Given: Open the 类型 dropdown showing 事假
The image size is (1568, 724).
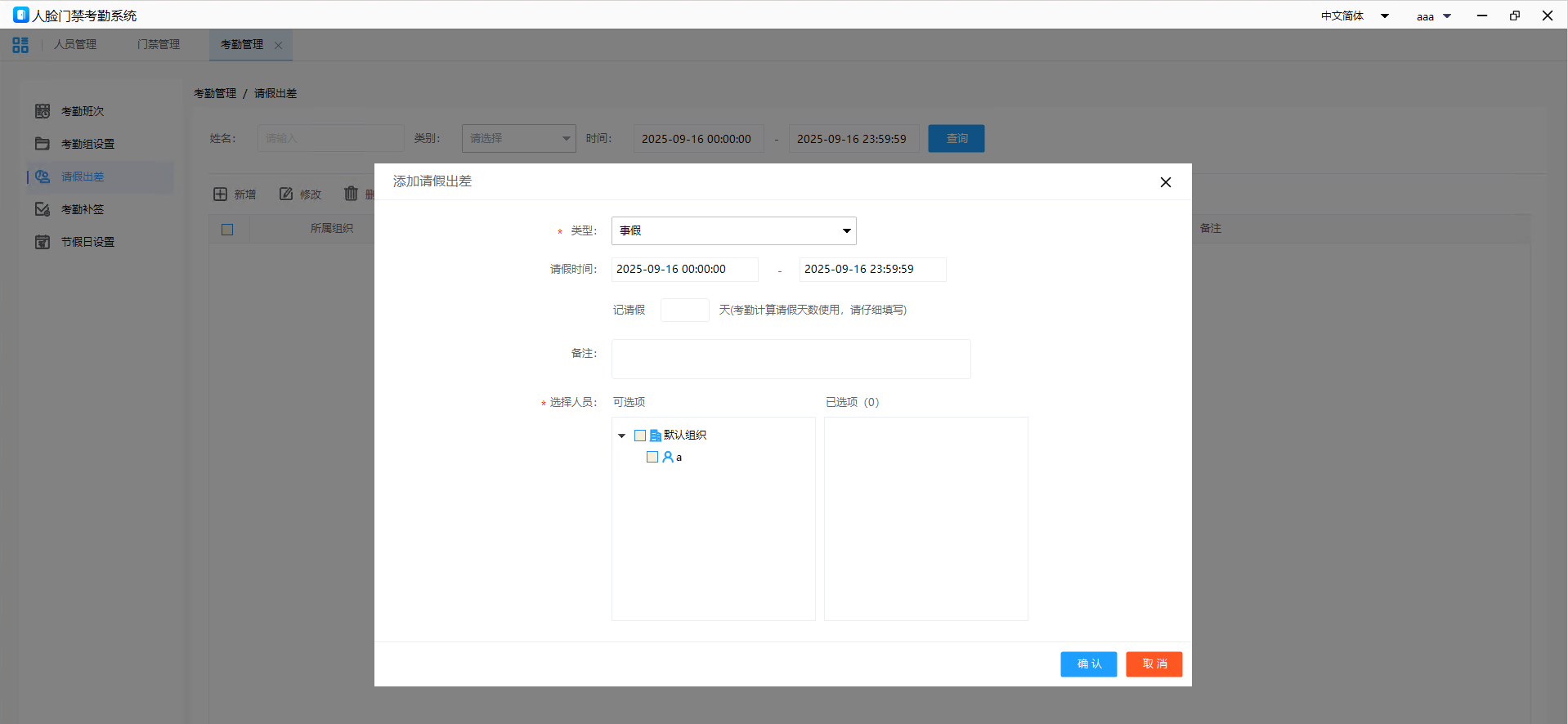Looking at the screenshot, I should click(733, 231).
